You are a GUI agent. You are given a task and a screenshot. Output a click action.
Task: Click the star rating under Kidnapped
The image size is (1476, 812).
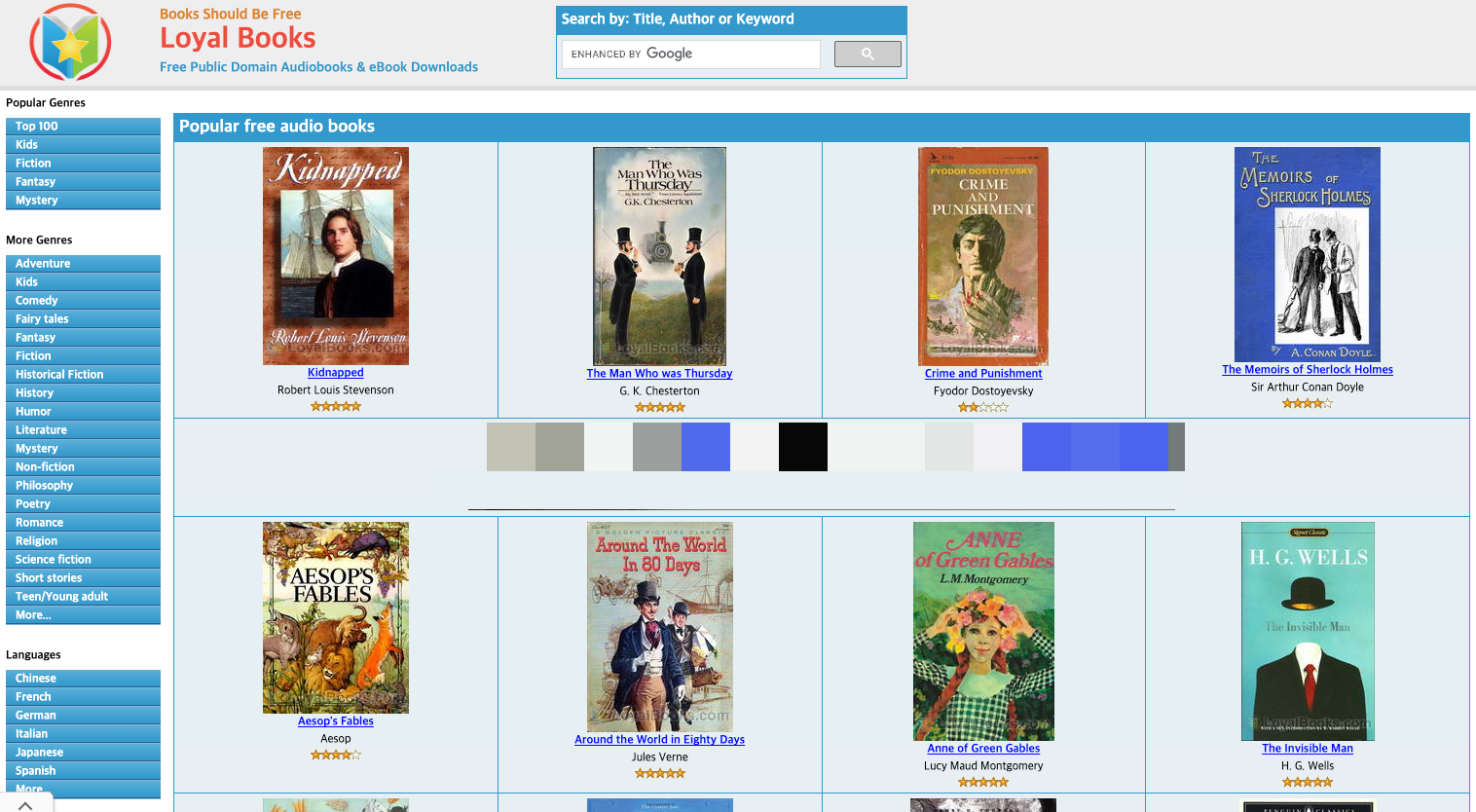point(336,406)
